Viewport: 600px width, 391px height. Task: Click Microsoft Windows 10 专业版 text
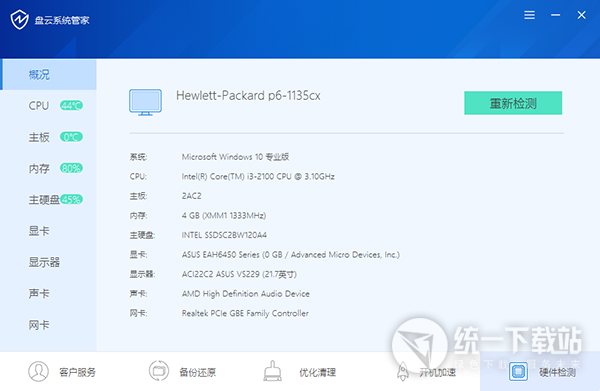pos(235,157)
